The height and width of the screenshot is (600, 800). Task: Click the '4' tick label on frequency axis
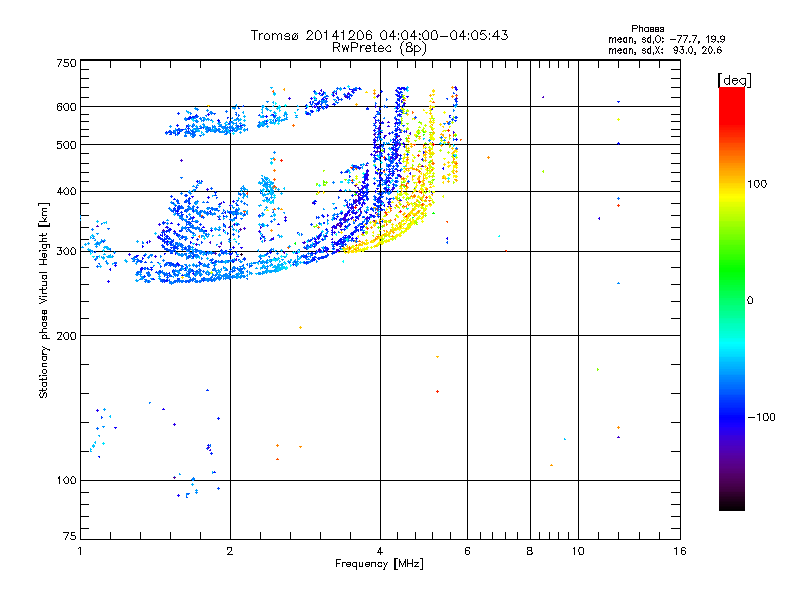380,551
